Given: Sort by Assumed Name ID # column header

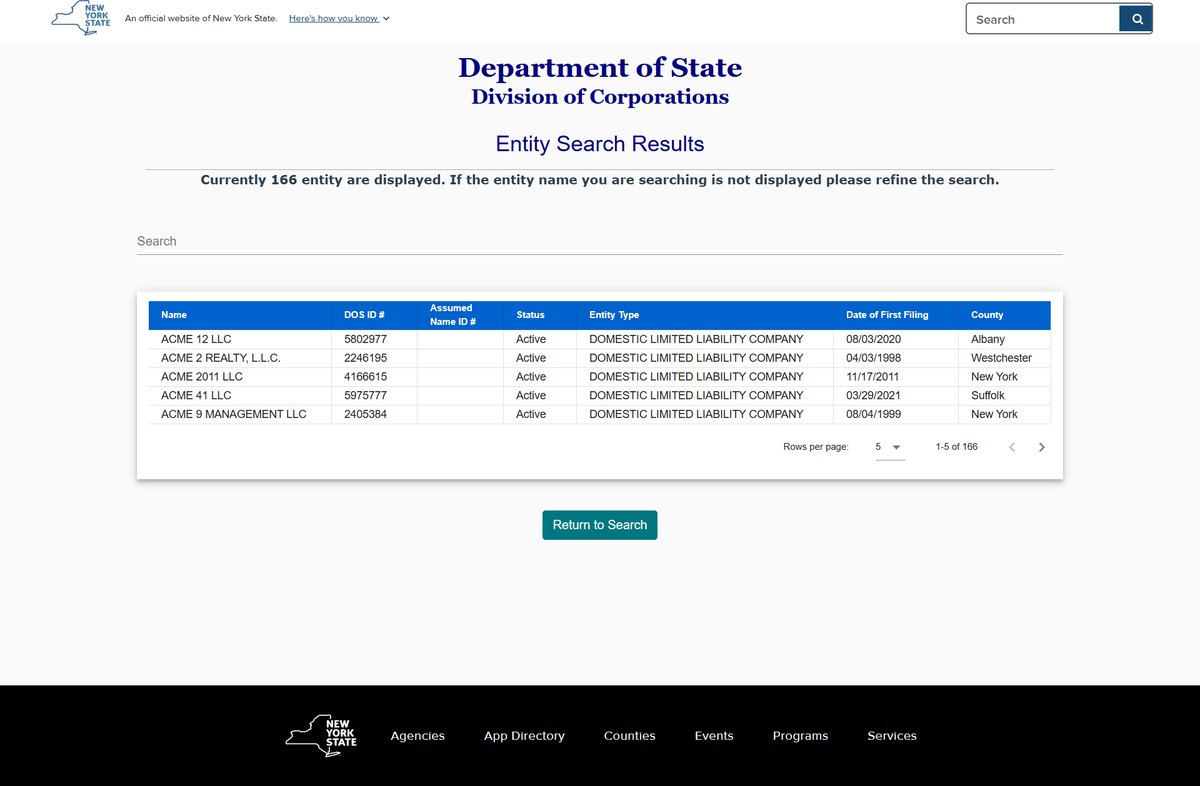Looking at the screenshot, I should tap(453, 315).
